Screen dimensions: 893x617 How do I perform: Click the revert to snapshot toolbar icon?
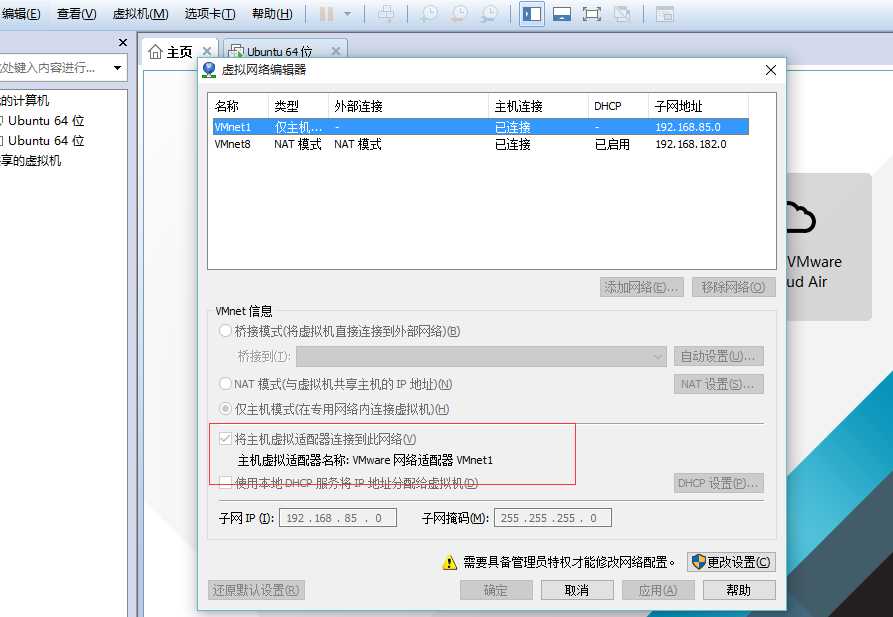tap(459, 14)
